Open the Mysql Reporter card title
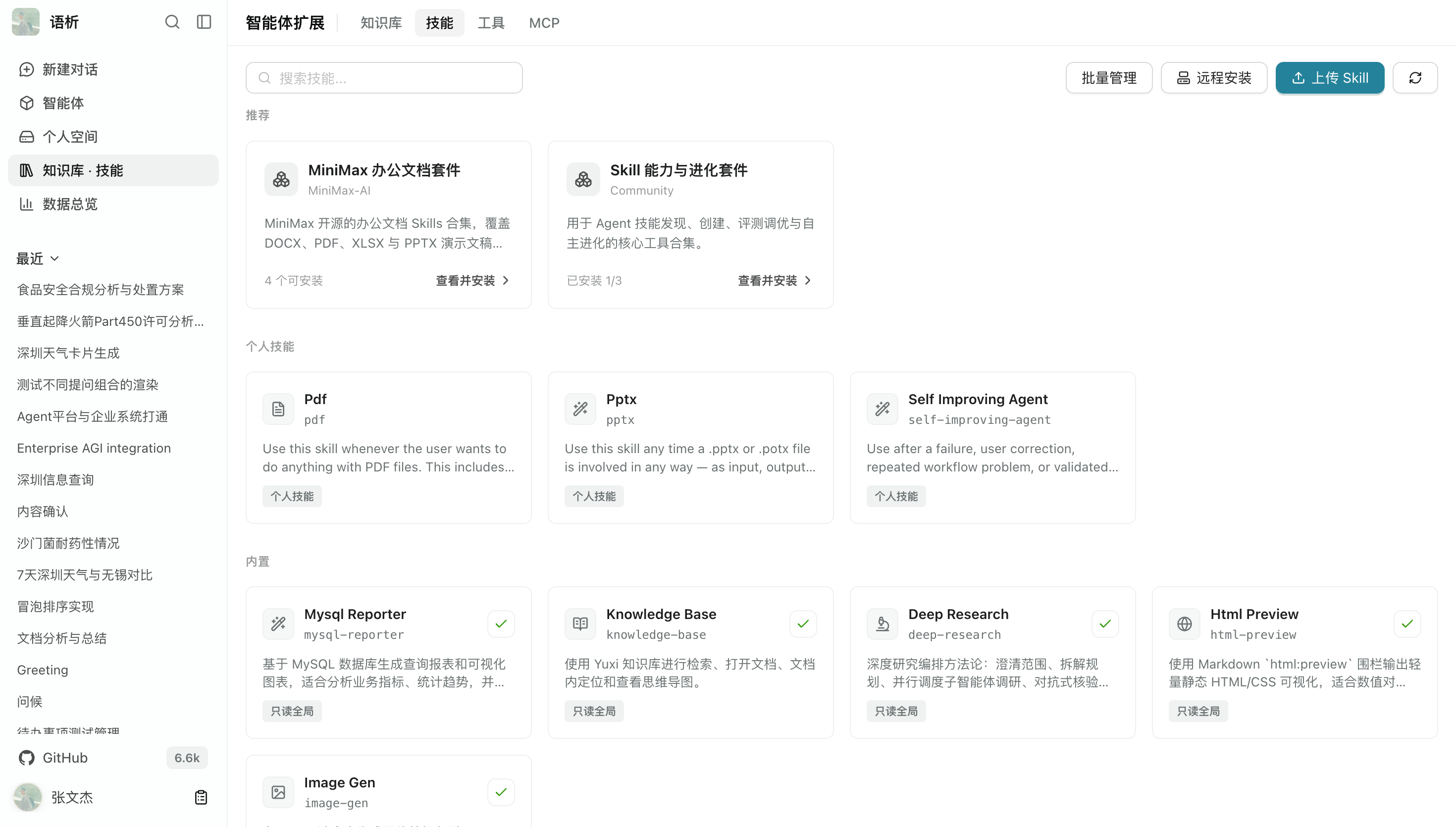Viewport: 1456px width, 827px height. click(x=355, y=614)
